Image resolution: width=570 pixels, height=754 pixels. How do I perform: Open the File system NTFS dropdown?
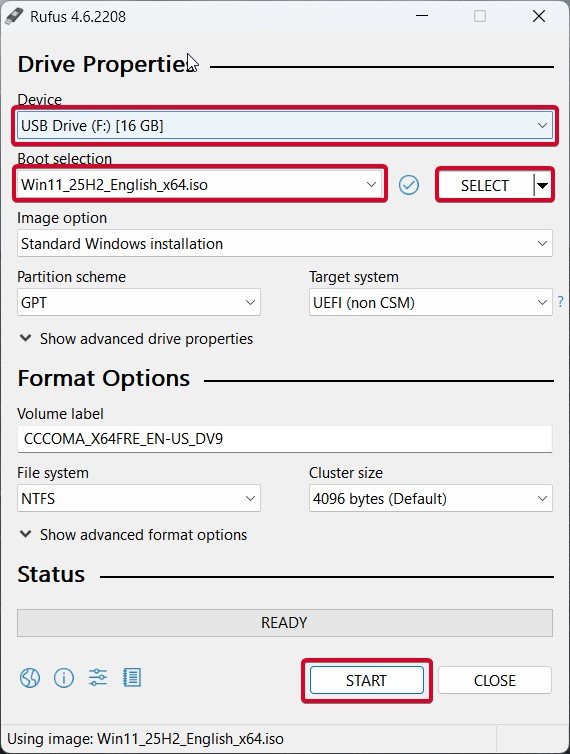[x=139, y=498]
